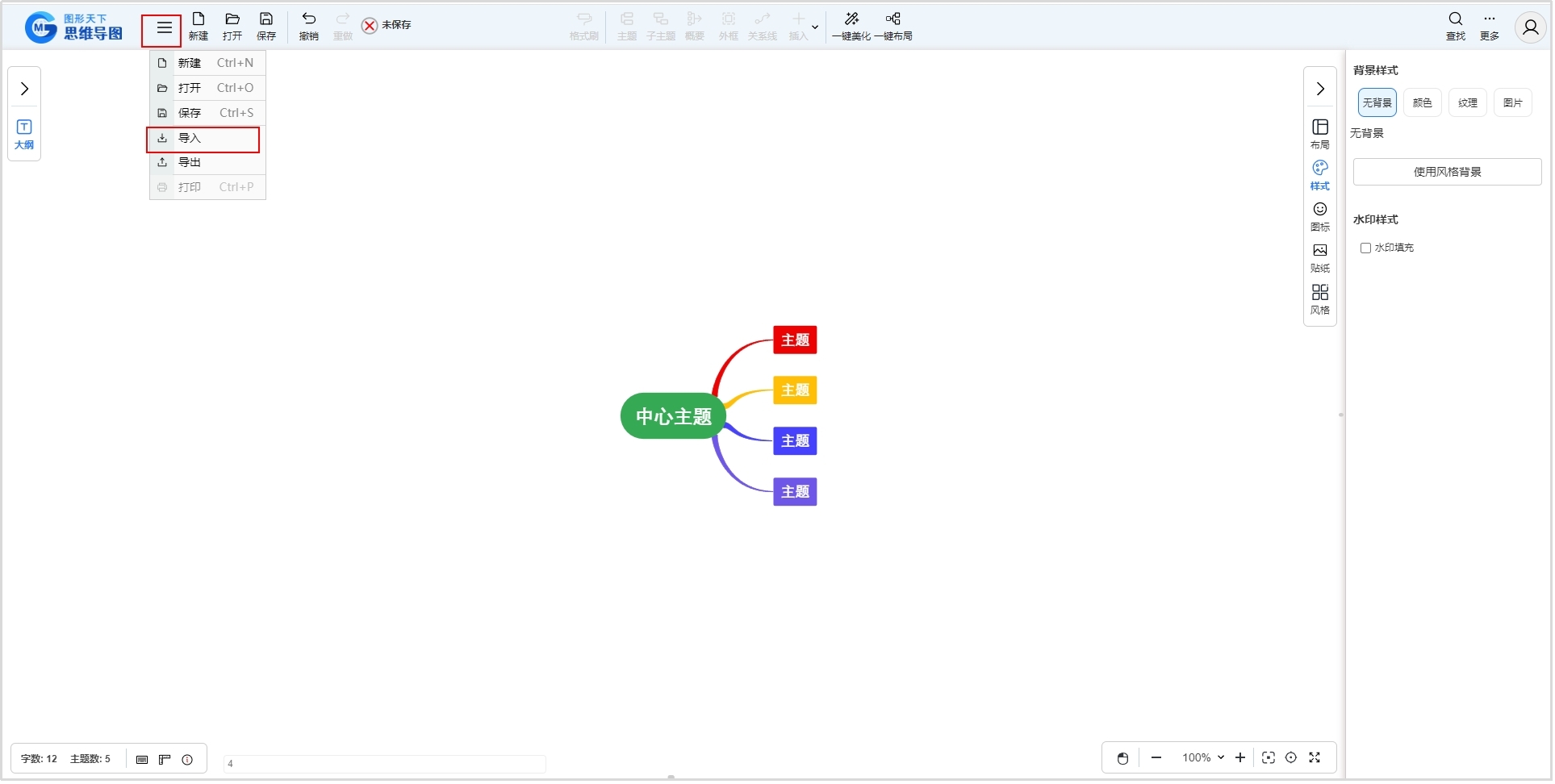Add a 外框 boundary from the toolbar
Image resolution: width=1555 pixels, height=784 pixels.
(729, 27)
